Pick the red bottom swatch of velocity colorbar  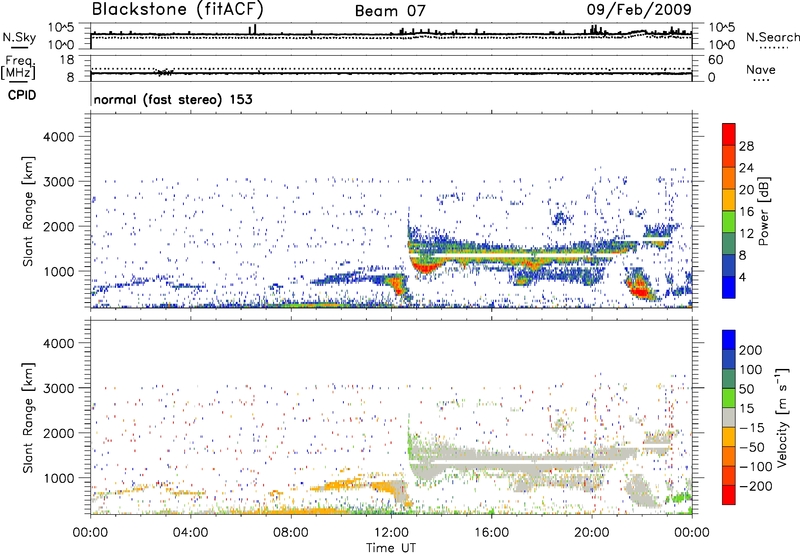point(729,495)
